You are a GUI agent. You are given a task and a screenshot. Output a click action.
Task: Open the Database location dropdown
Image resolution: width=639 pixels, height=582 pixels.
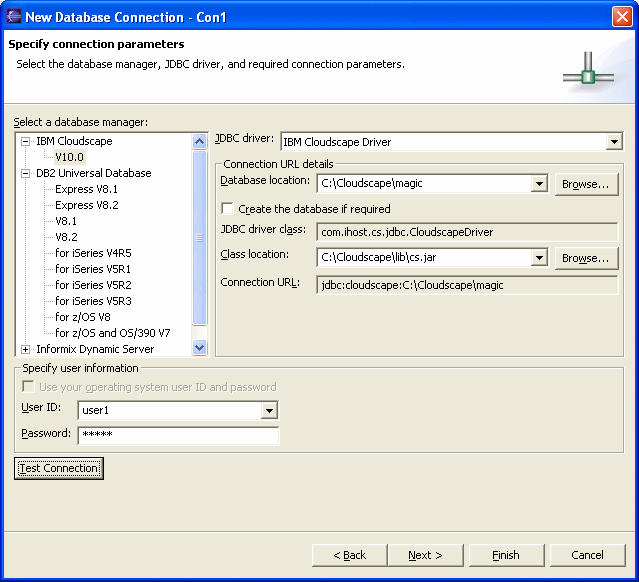(x=539, y=184)
